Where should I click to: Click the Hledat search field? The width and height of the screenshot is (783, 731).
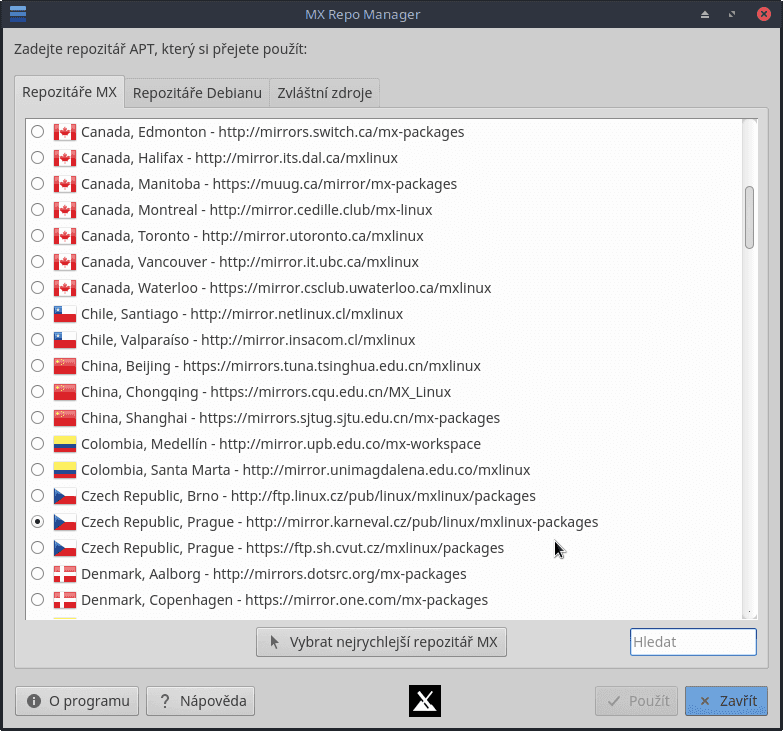(x=693, y=642)
